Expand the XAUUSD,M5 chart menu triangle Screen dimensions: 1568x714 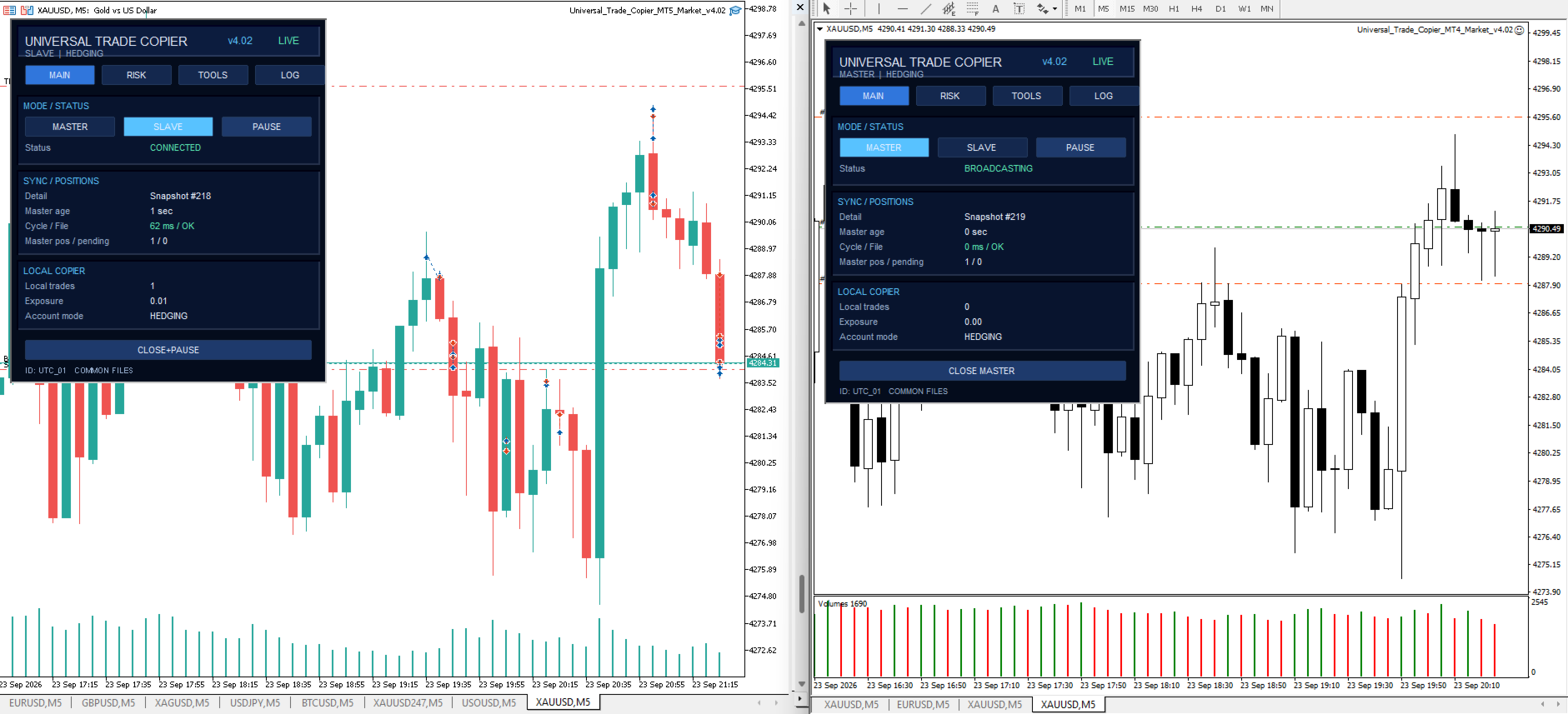(820, 29)
